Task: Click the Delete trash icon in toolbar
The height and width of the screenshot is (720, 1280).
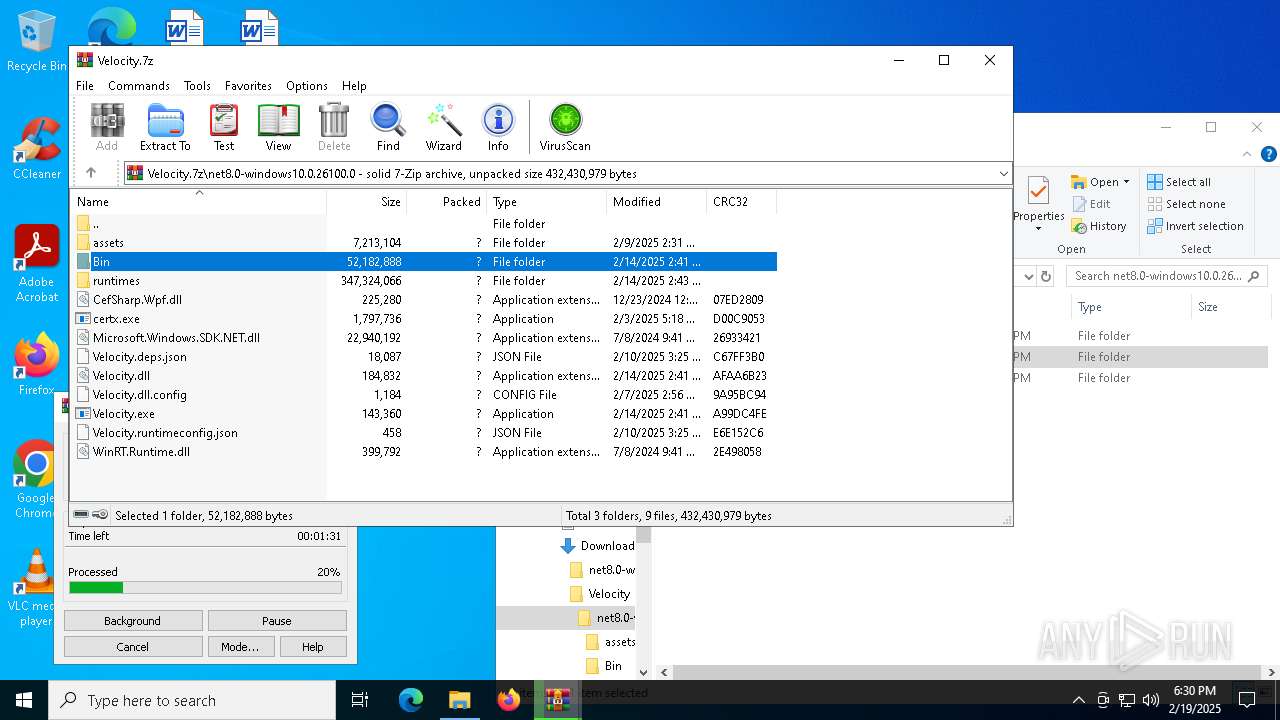Action: [334, 127]
